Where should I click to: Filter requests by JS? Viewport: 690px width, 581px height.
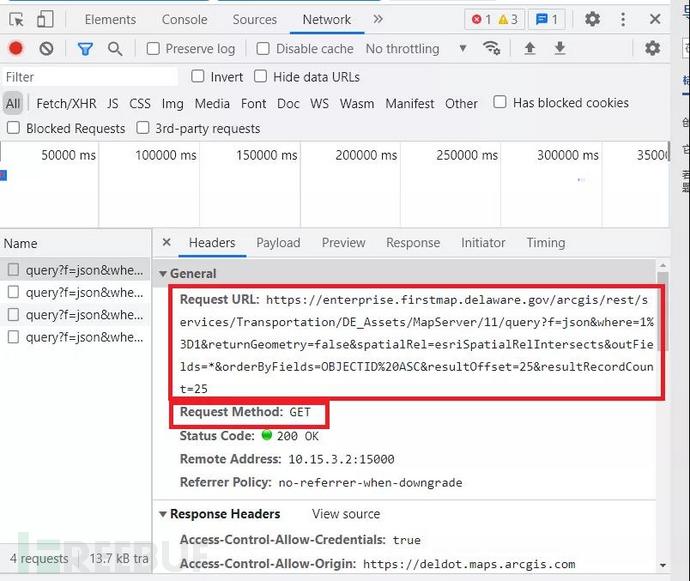click(113, 103)
